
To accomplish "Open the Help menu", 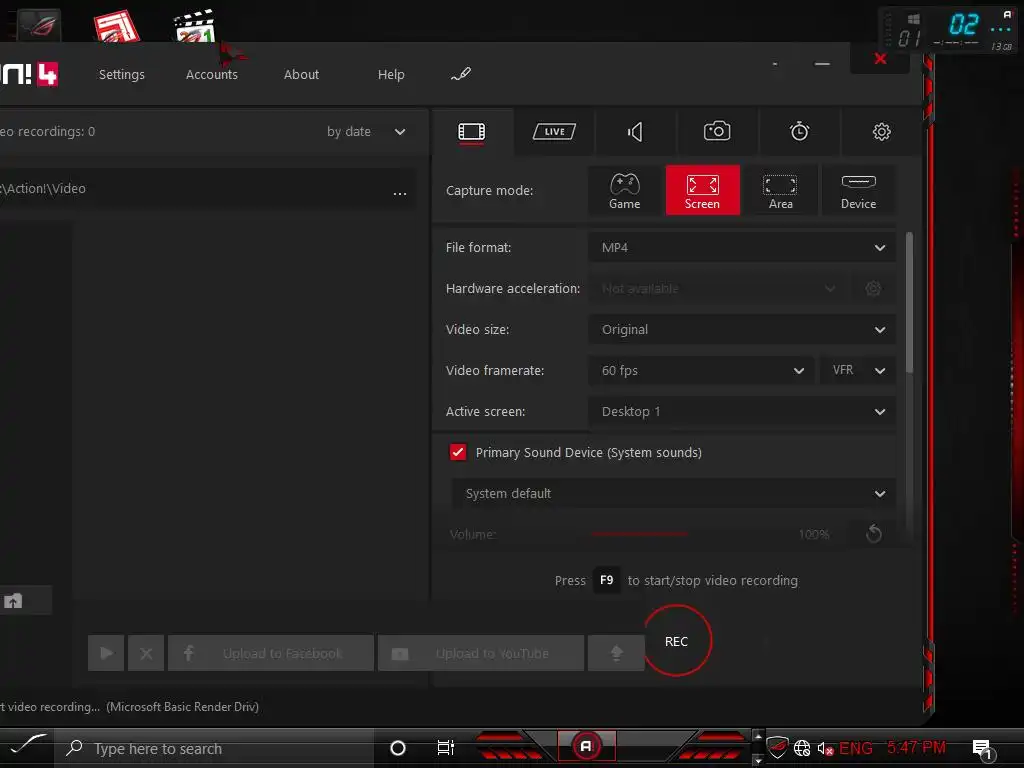I will pos(391,74).
